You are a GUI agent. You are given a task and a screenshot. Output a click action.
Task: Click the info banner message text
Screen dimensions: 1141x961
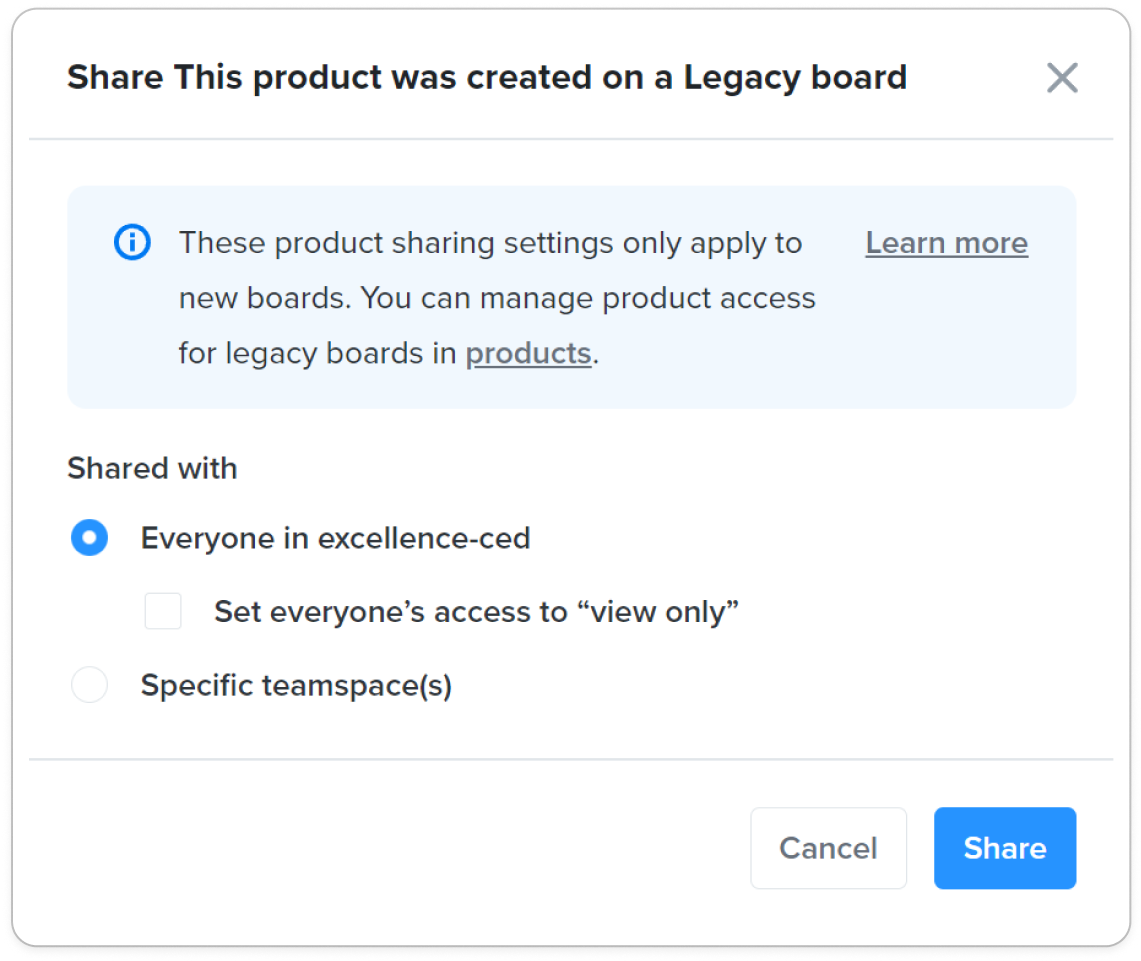coord(497,298)
